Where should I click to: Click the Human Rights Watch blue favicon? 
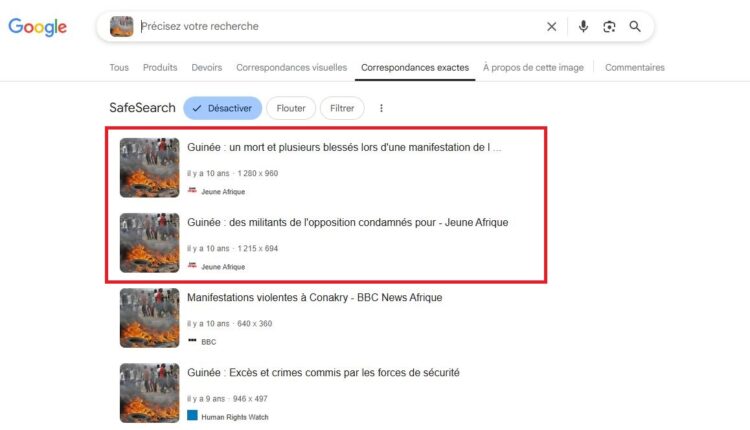click(192, 415)
